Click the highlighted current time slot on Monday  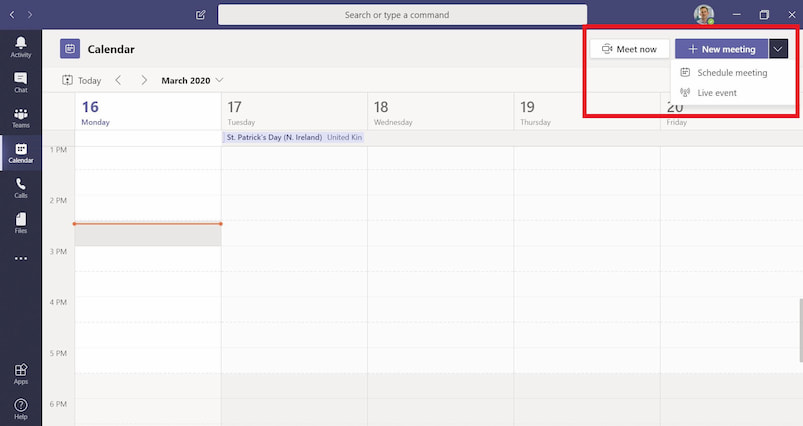[x=148, y=235]
